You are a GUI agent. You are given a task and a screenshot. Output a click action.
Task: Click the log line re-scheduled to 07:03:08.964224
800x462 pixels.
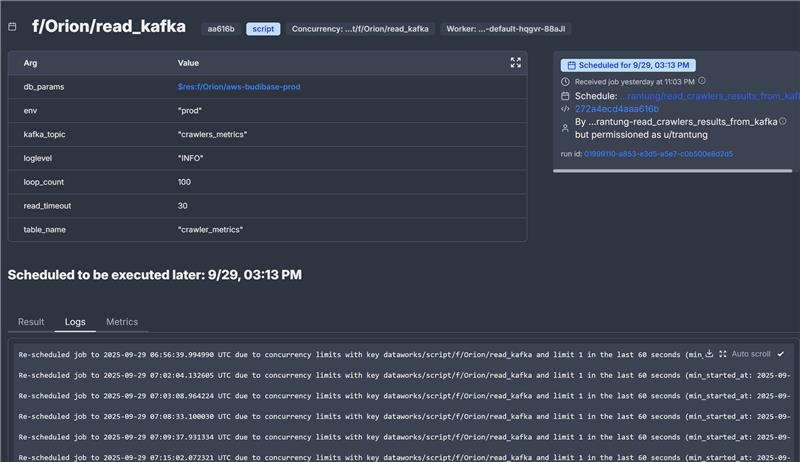[x=404, y=396]
